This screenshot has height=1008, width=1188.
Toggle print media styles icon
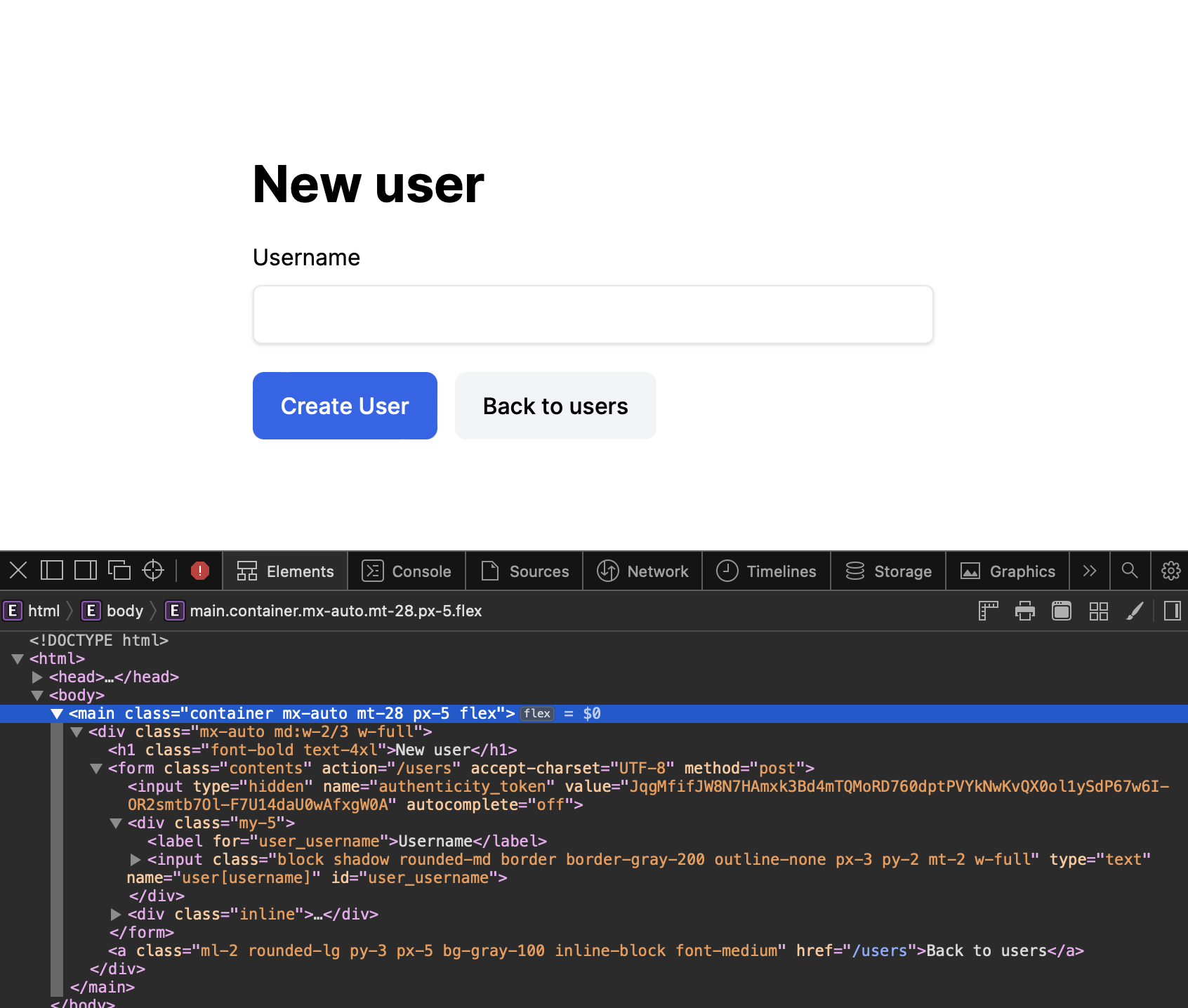[1025, 611]
